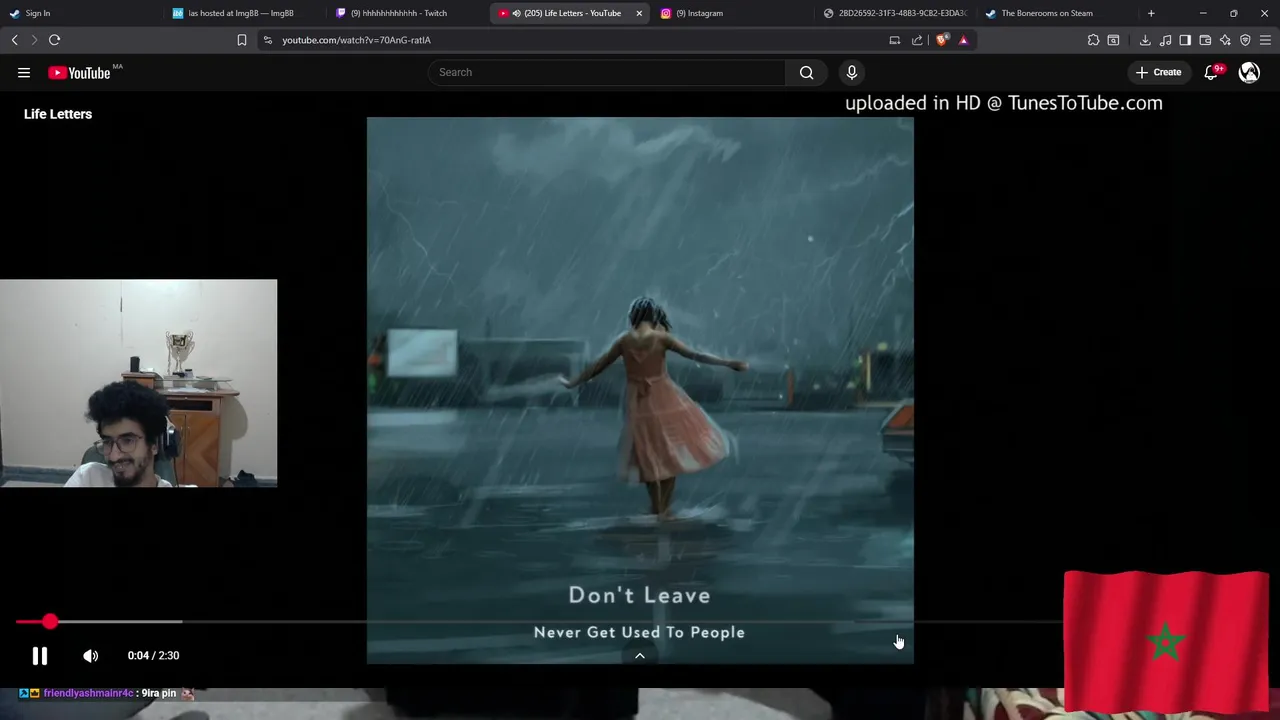Screen dimensions: 1280x720
Task: Click the Create button
Action: coord(1158,72)
